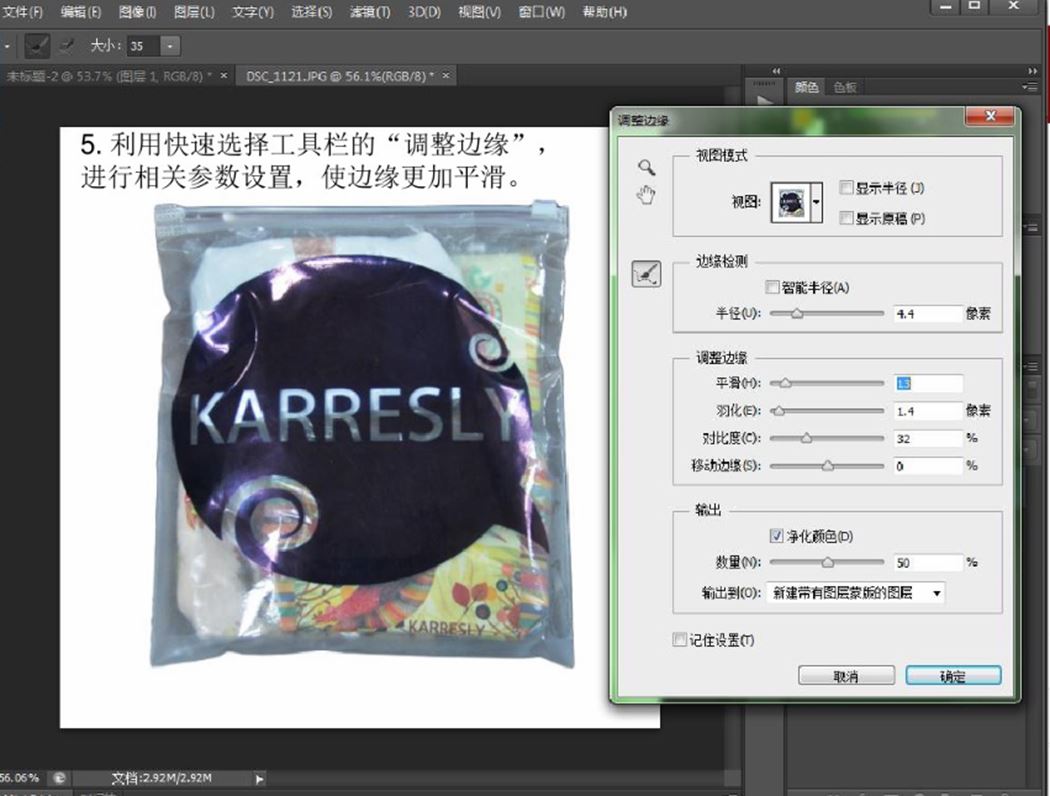1050x796 pixels.
Task: Click the 对比度 contrast slider handle
Action: [806, 438]
